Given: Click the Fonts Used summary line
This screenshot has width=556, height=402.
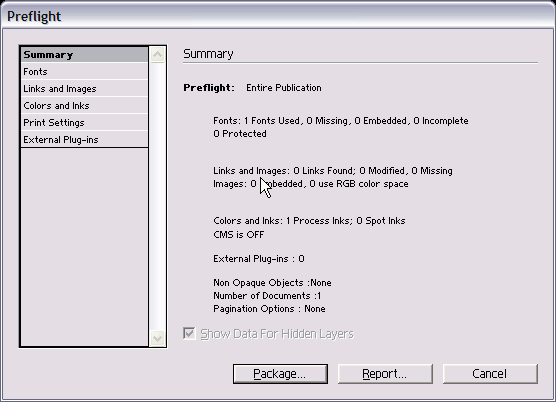Looking at the screenshot, I should pyautogui.click(x=340, y=121).
